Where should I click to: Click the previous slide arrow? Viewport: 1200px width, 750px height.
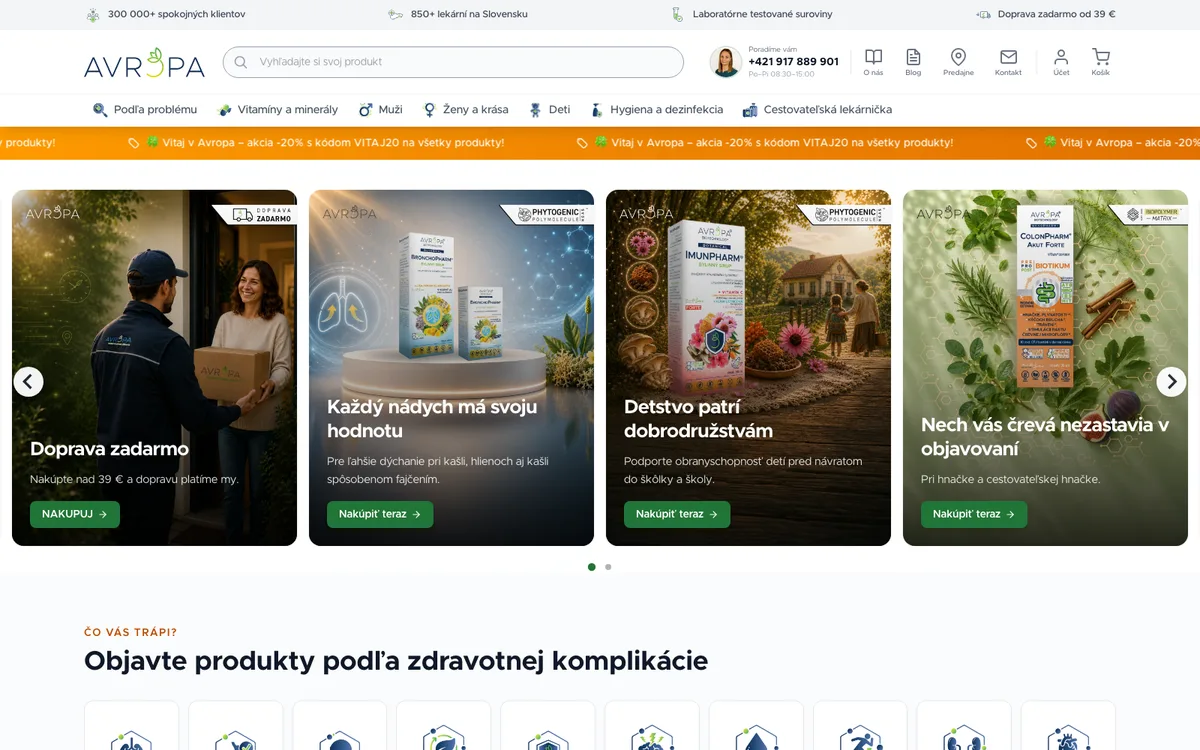coord(28,381)
